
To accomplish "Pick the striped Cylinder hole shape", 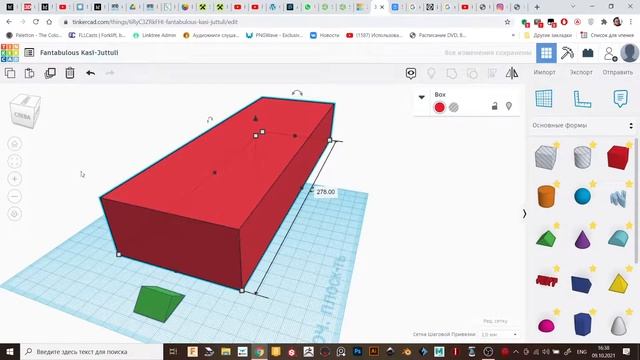I will [582, 158].
